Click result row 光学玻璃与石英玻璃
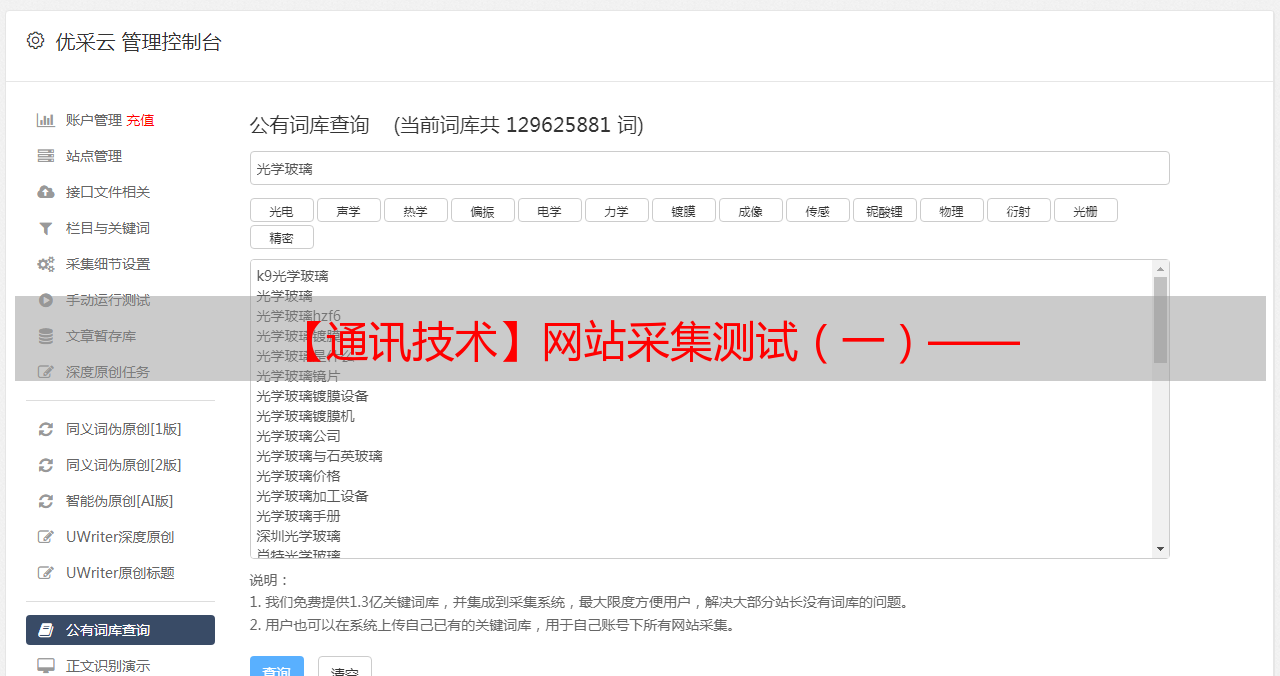Image resolution: width=1280 pixels, height=676 pixels. 319,456
